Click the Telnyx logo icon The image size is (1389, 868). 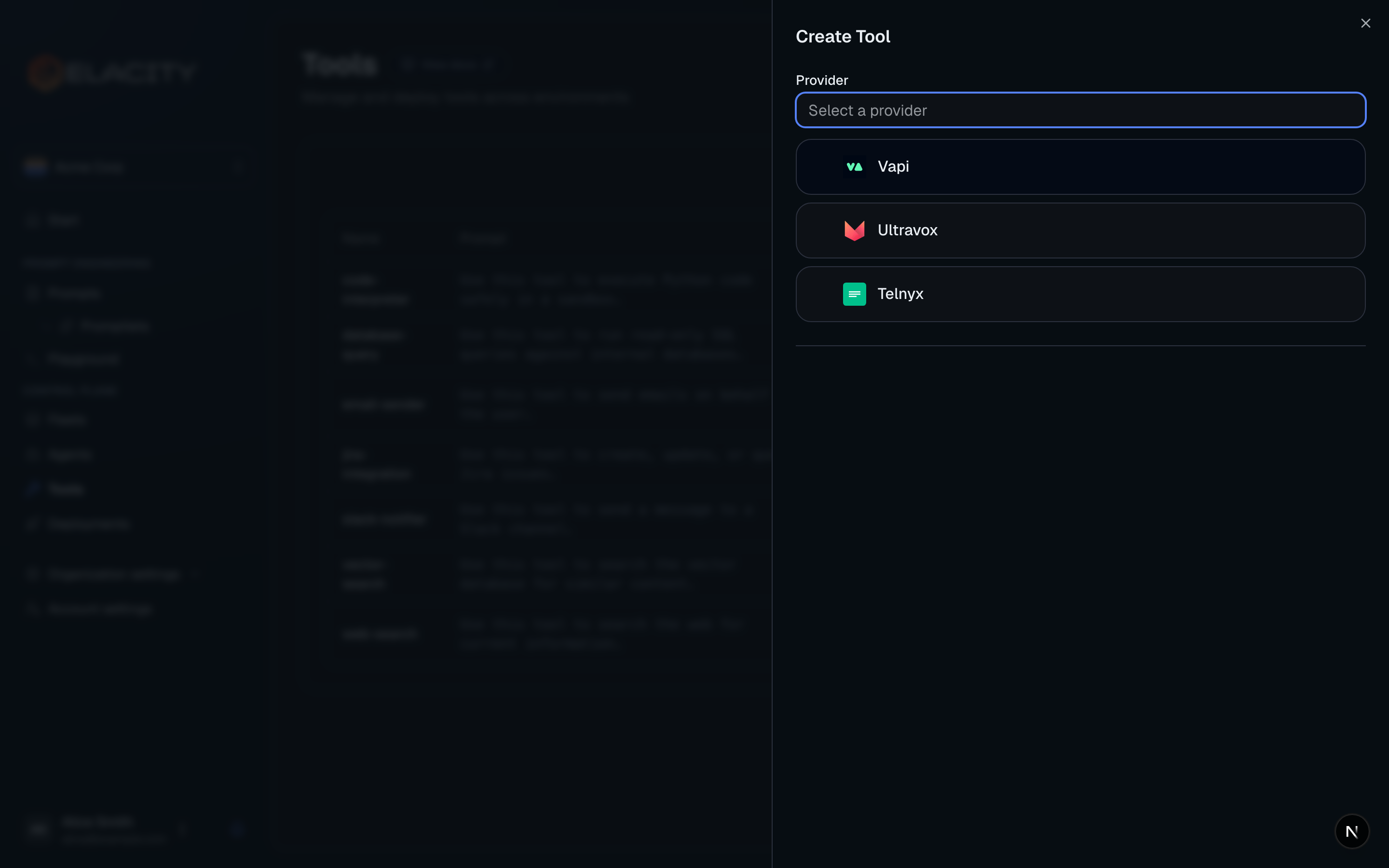854,293
